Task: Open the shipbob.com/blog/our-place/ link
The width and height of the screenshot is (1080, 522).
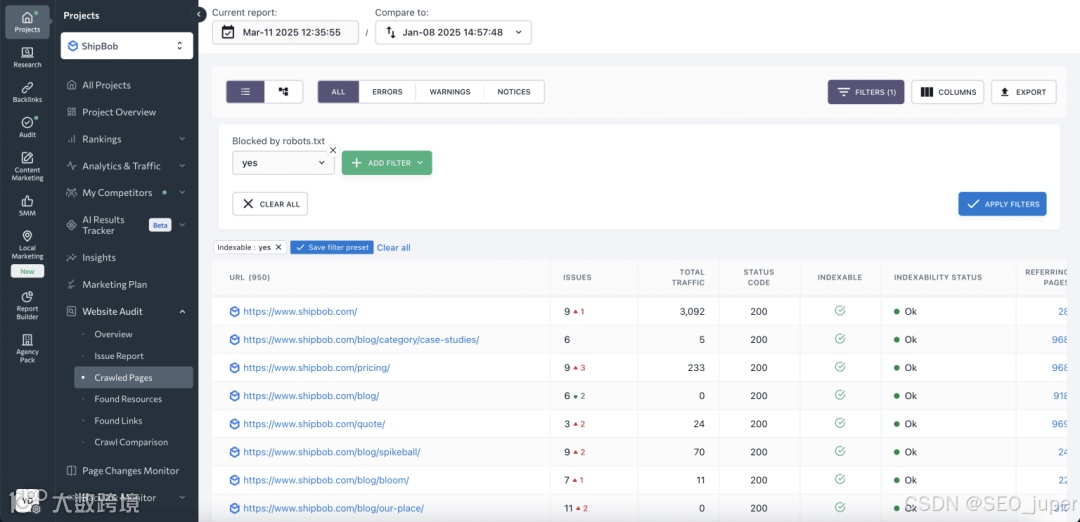Action: (x=333, y=508)
